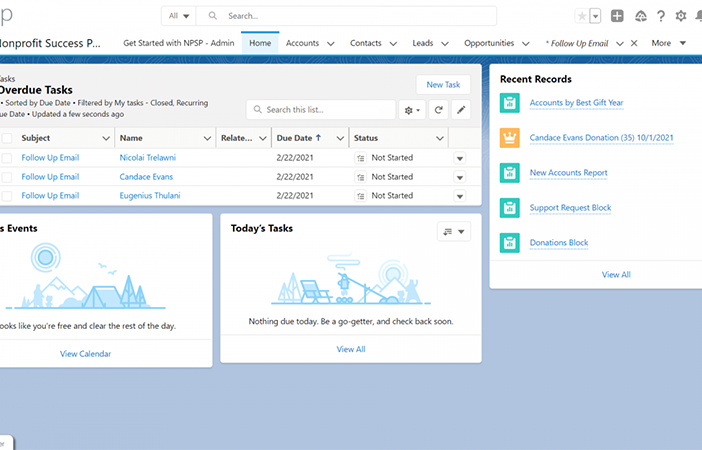
Task: Open Today's Tasks filter dropdown
Action: click(454, 232)
